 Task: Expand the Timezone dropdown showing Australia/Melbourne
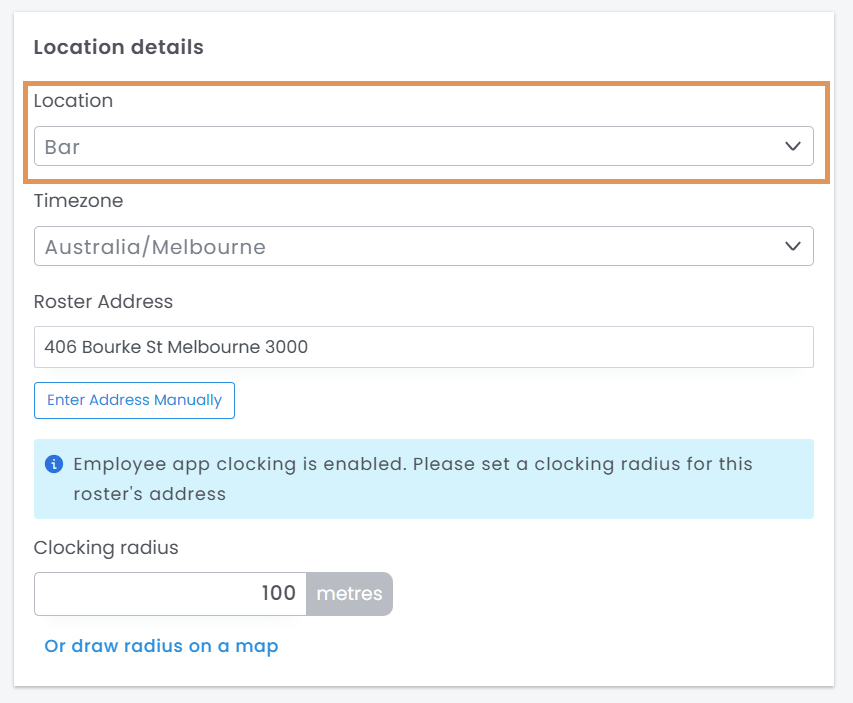click(423, 246)
